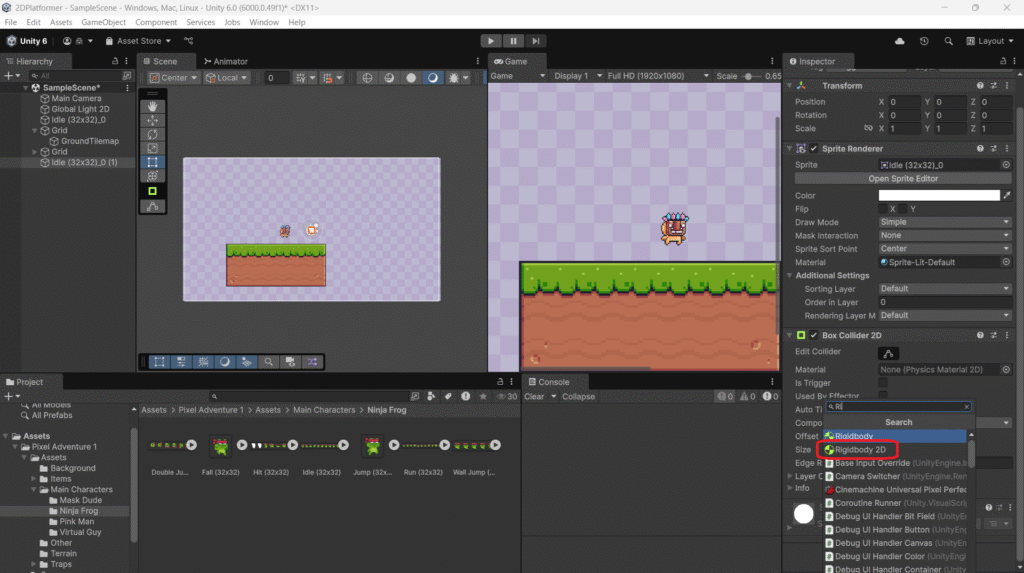The height and width of the screenshot is (573, 1024).
Task: Open Box Collider 2D more options
Action: [x=1007, y=335]
